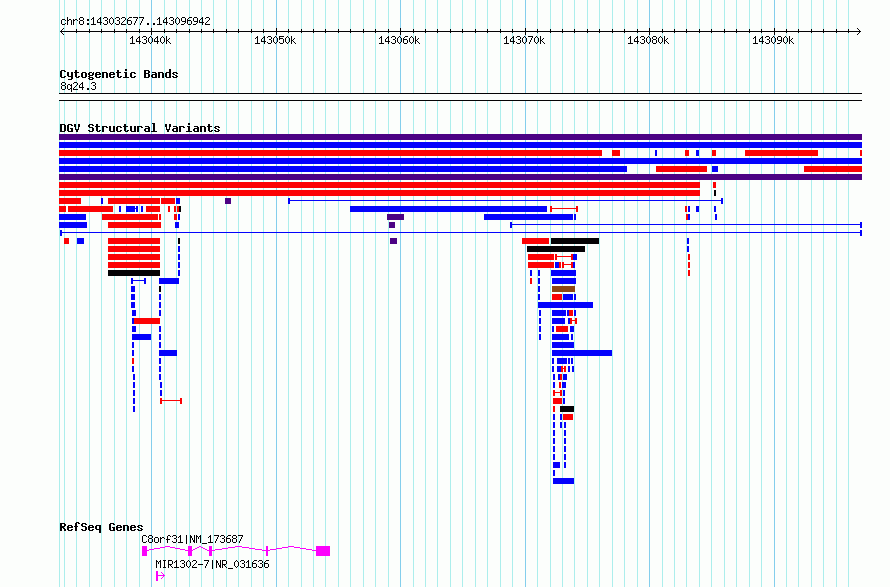The width and height of the screenshot is (890, 587).
Task: Click the MIR1302-7|NR_031636 gene label
Action: (212, 564)
